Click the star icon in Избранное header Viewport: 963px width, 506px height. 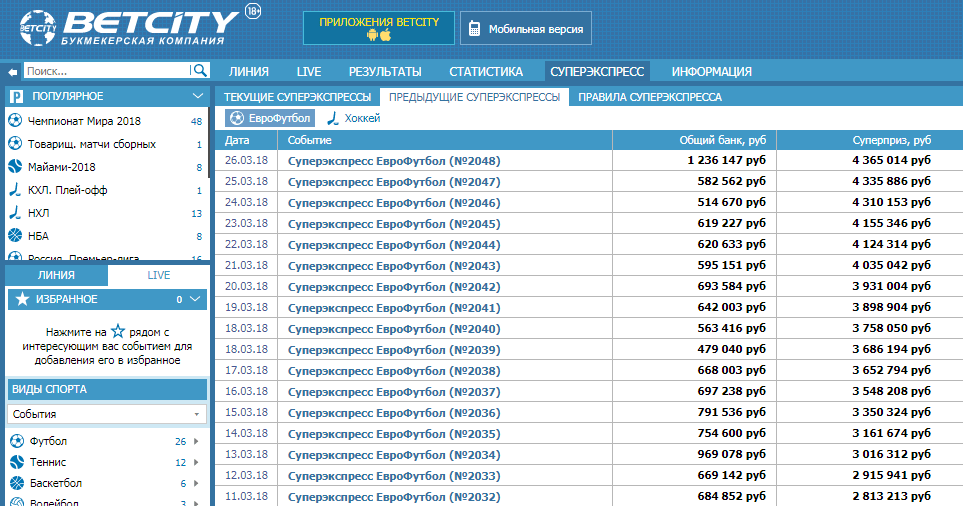point(22,299)
